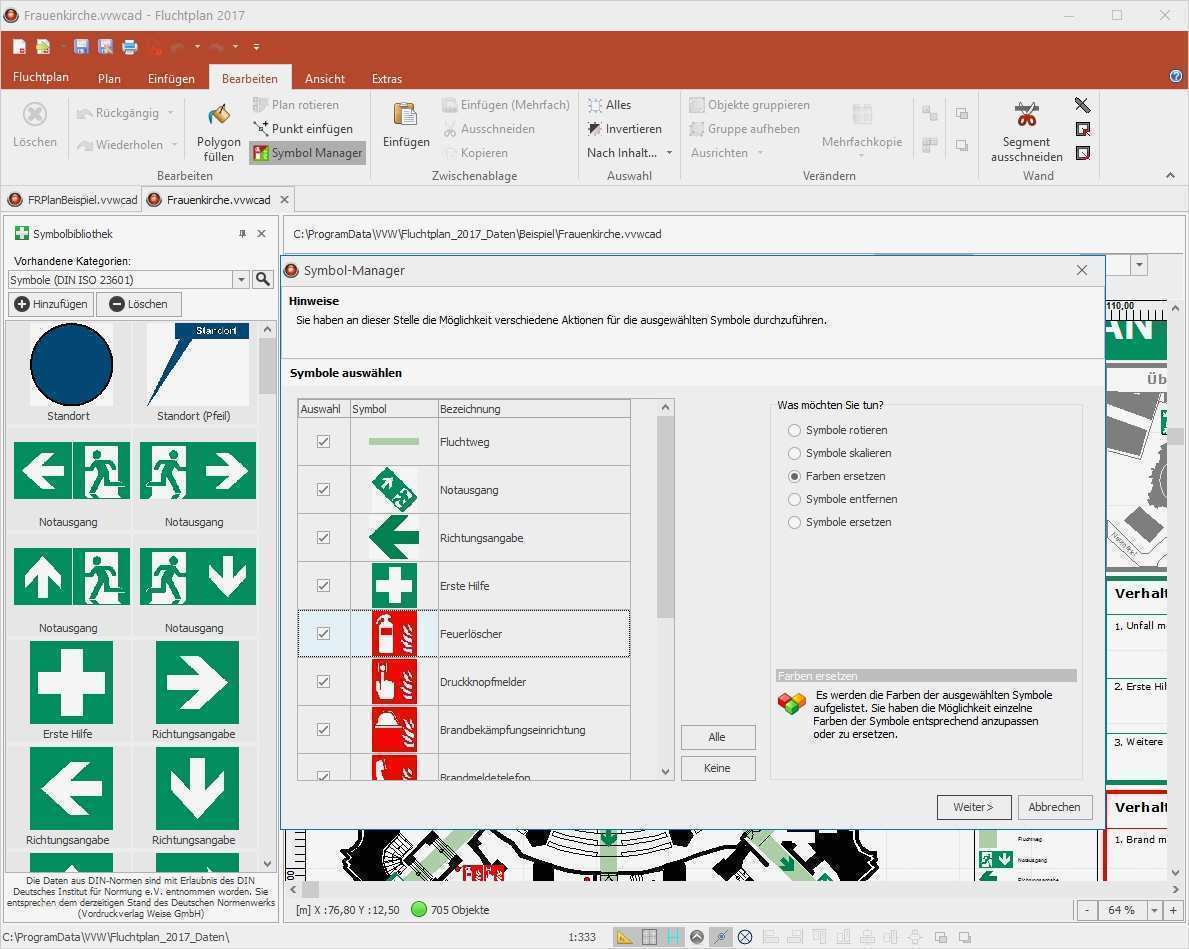The width and height of the screenshot is (1189, 949).
Task: Uncheck the Brandbekämpfungseinrichtung checkbox
Action: [324, 729]
